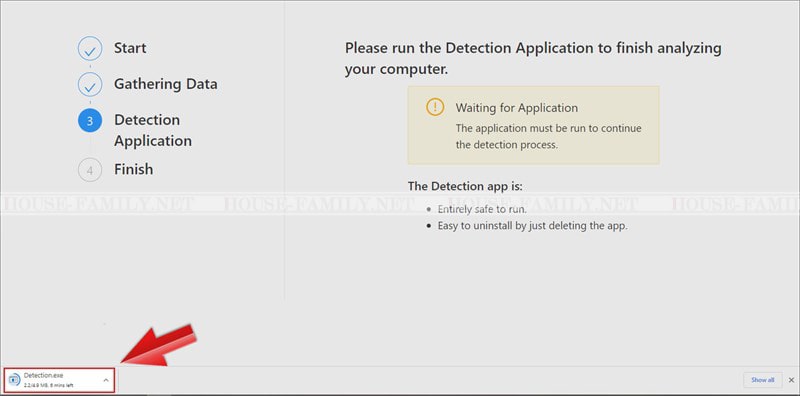Open the Detection.exe download item
Viewport: 800px width, 396px height.
59,380
